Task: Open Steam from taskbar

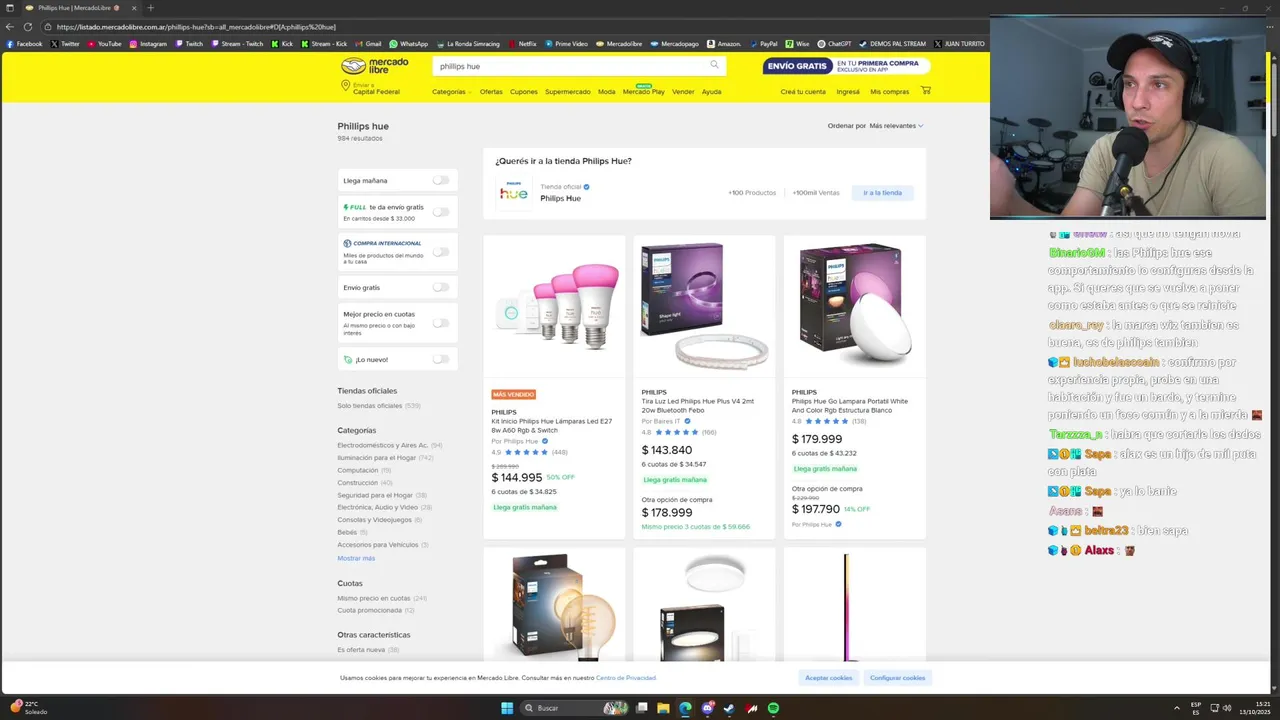Action: (729, 708)
